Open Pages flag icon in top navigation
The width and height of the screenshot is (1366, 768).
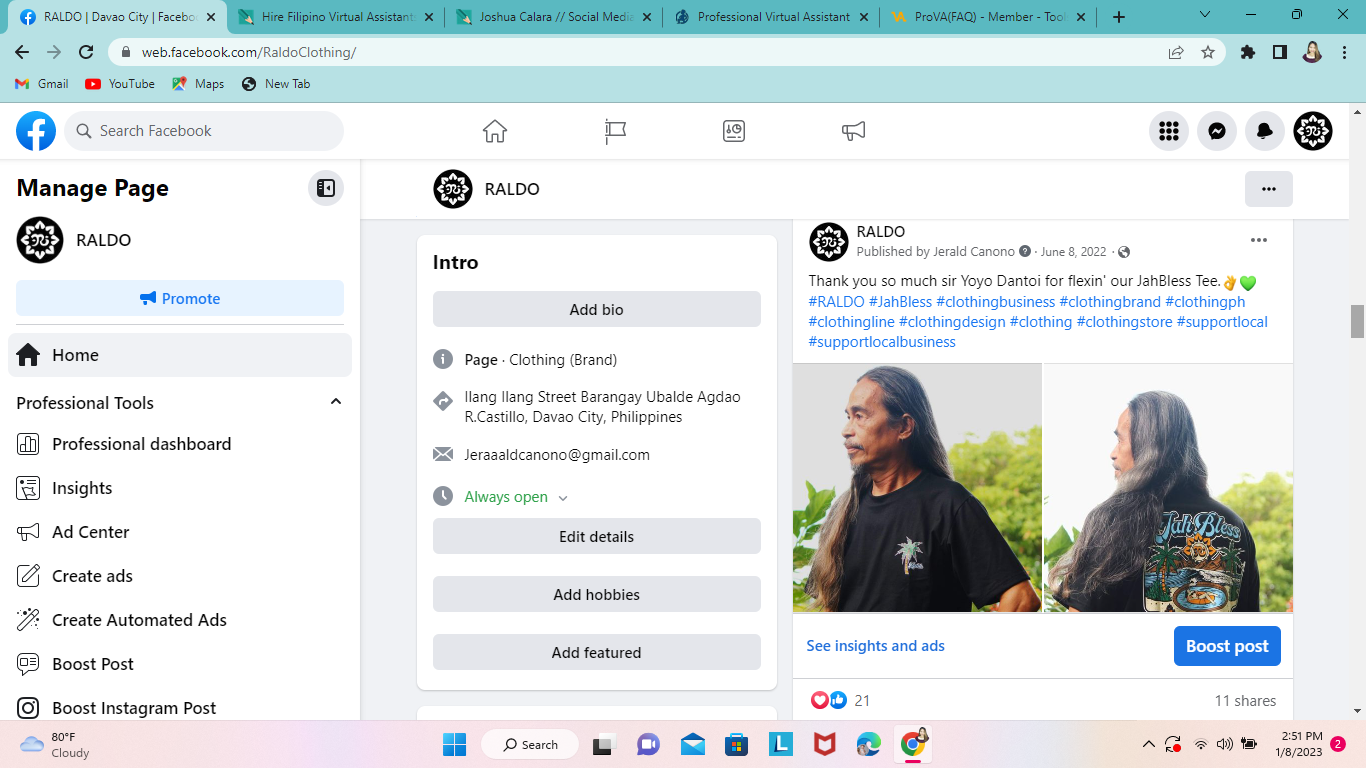tap(615, 131)
